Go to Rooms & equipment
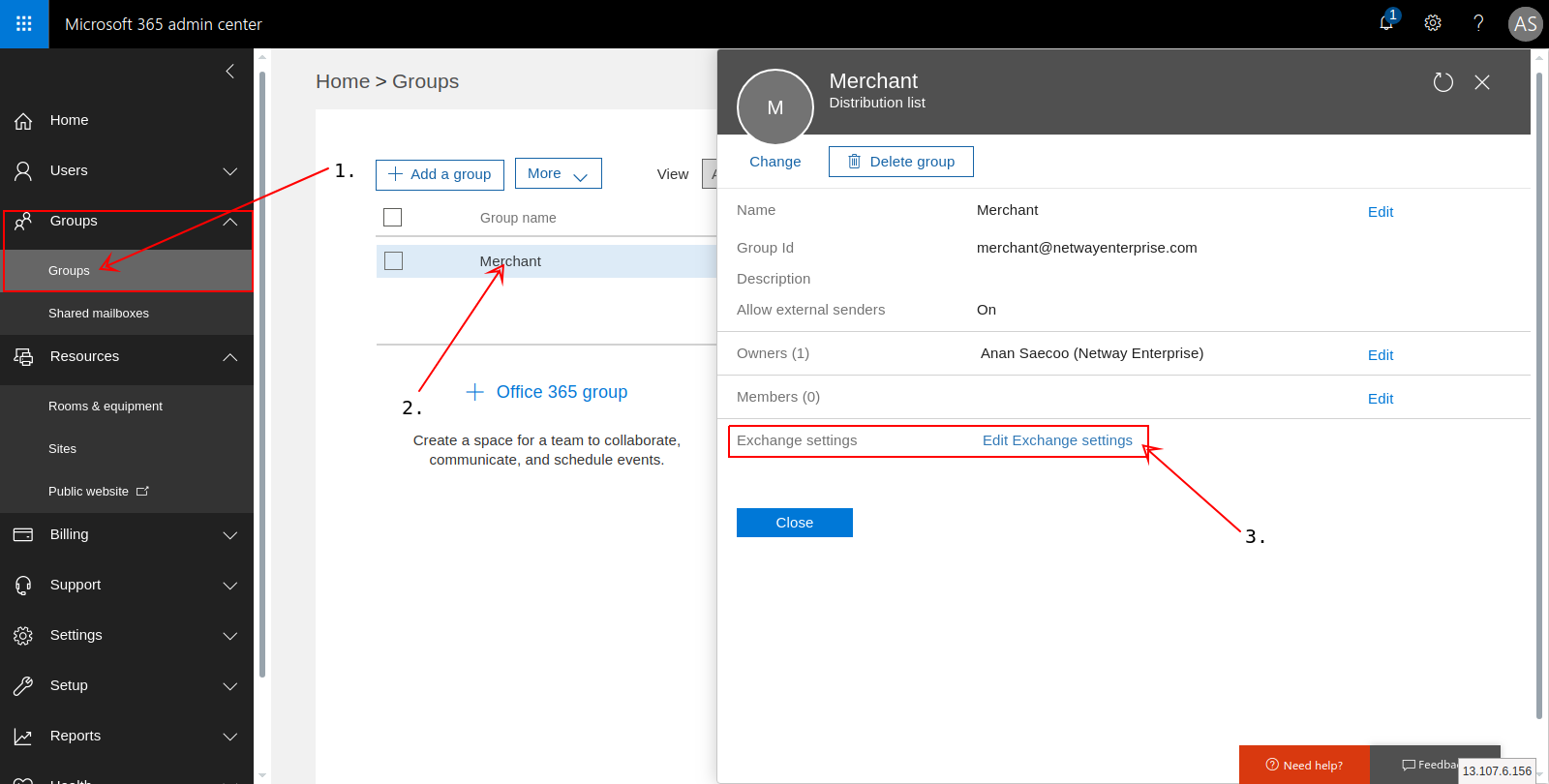 pyautogui.click(x=106, y=407)
